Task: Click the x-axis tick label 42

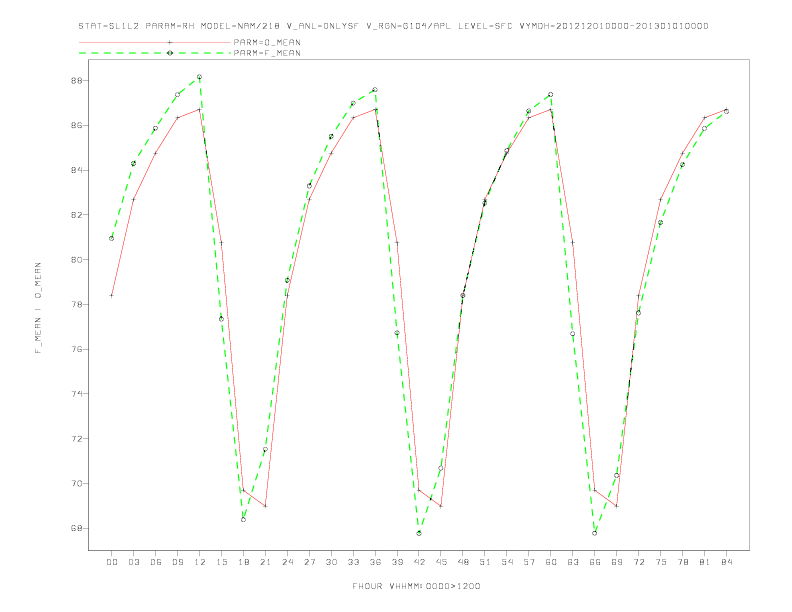Action: [x=419, y=562]
